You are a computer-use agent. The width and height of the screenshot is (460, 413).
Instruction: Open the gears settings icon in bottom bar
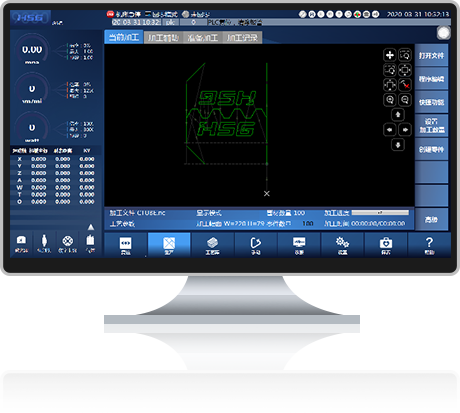click(x=342, y=245)
